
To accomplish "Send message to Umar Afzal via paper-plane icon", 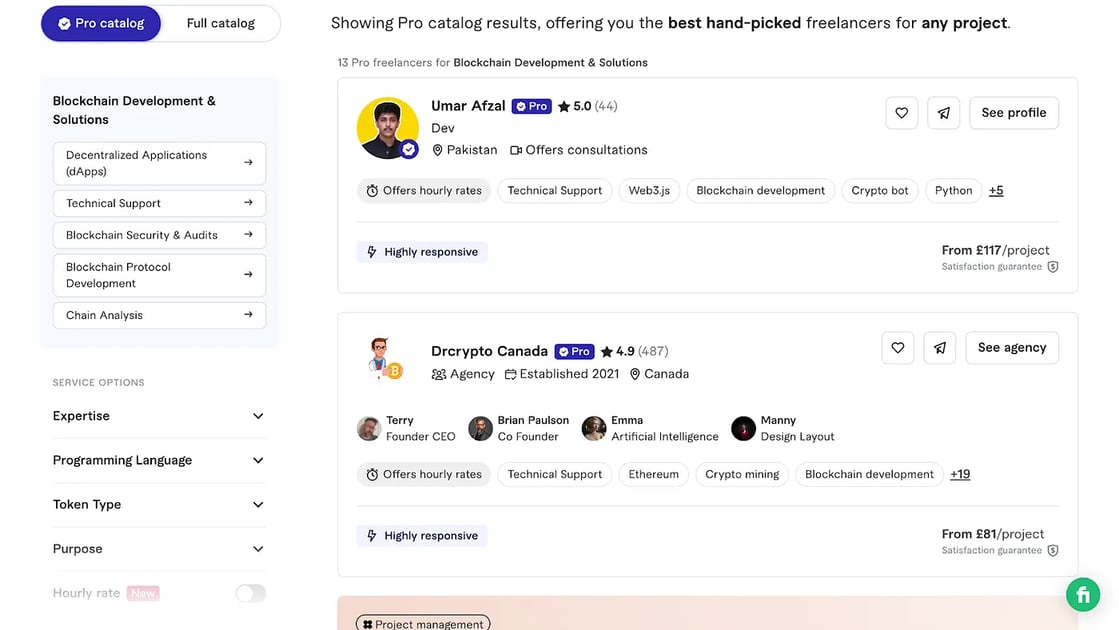I will pos(943,113).
